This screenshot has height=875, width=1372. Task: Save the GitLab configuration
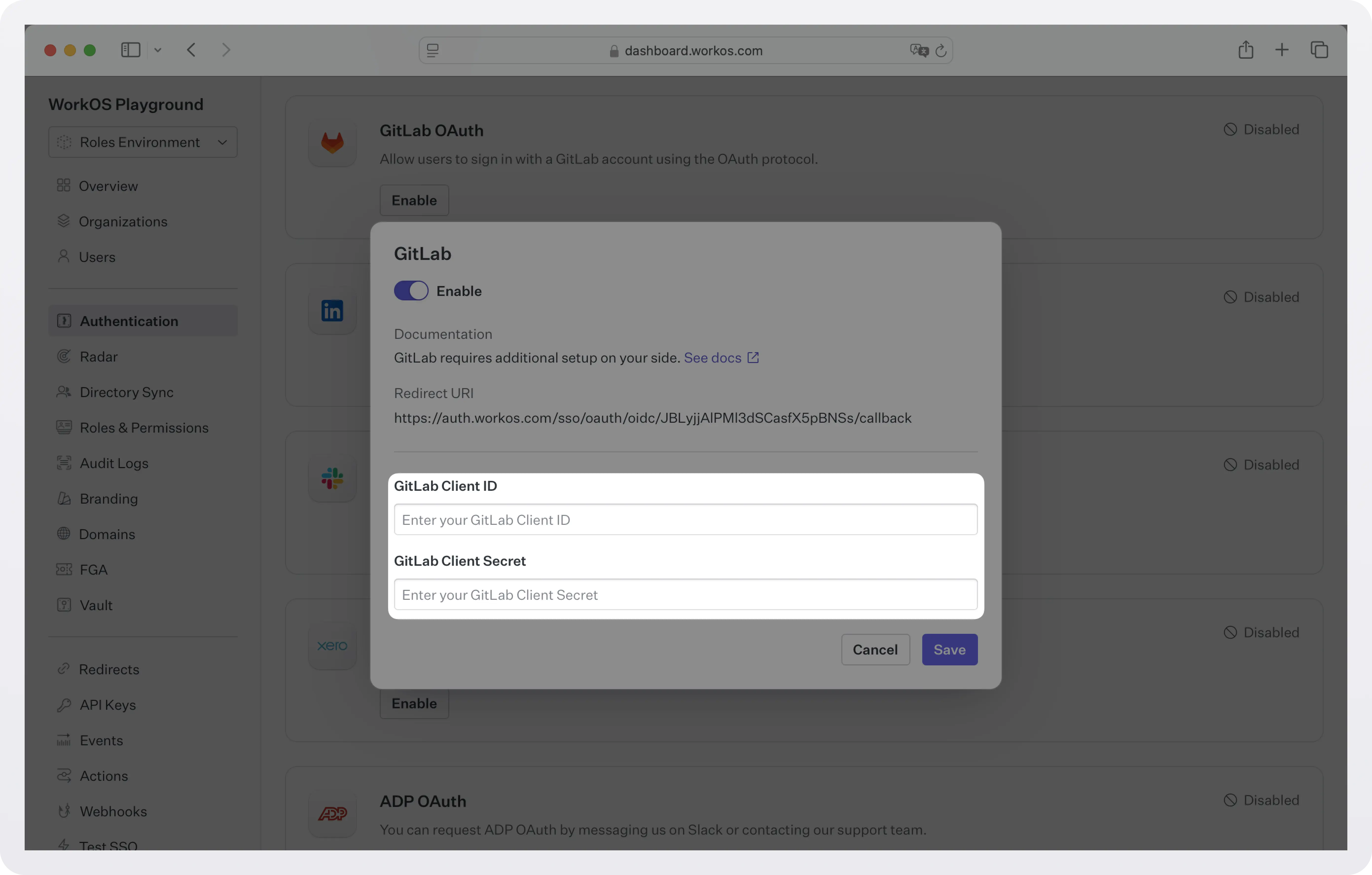(x=949, y=649)
